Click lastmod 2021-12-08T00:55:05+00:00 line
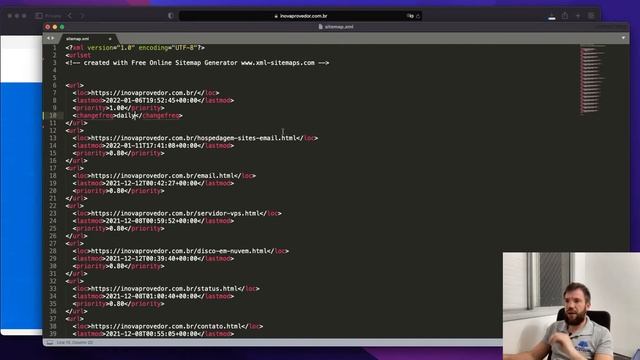The height and width of the screenshot is (360, 640). pyautogui.click(x=153, y=334)
